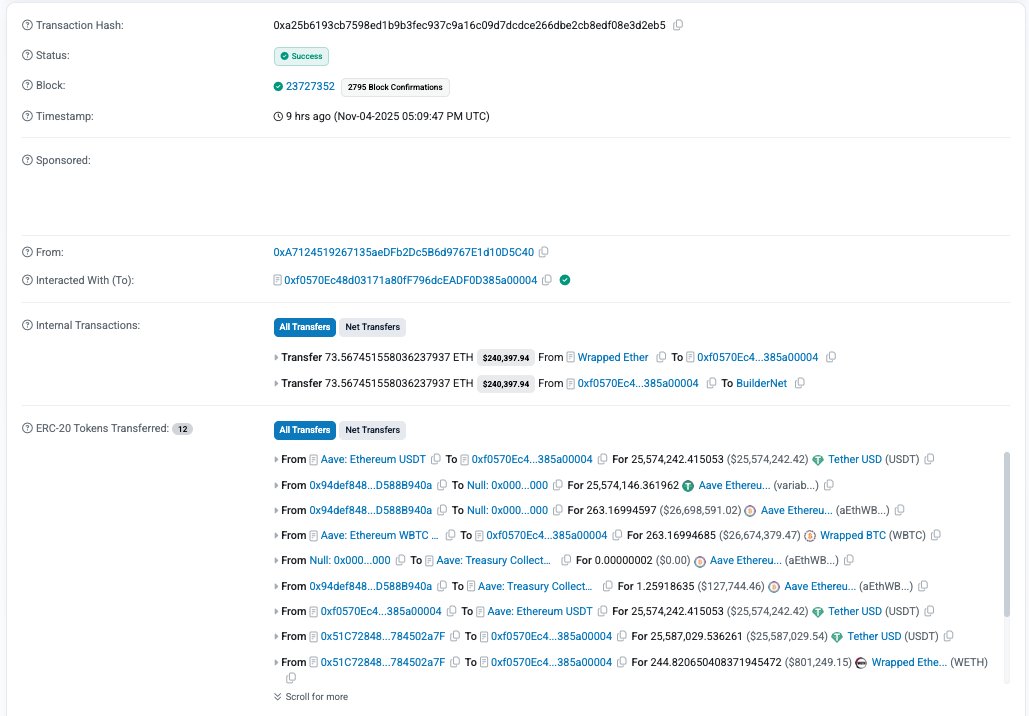Click the 2795 Block Confirmations badge
This screenshot has height=716, width=1029.
pos(395,87)
